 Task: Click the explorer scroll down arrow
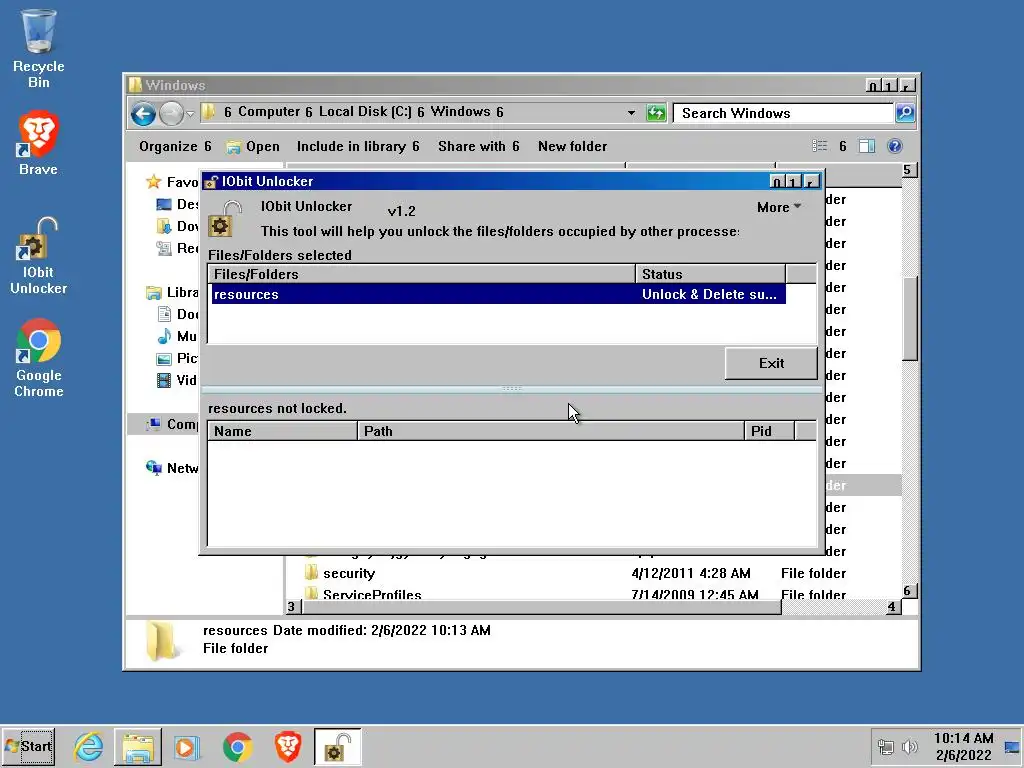910,590
